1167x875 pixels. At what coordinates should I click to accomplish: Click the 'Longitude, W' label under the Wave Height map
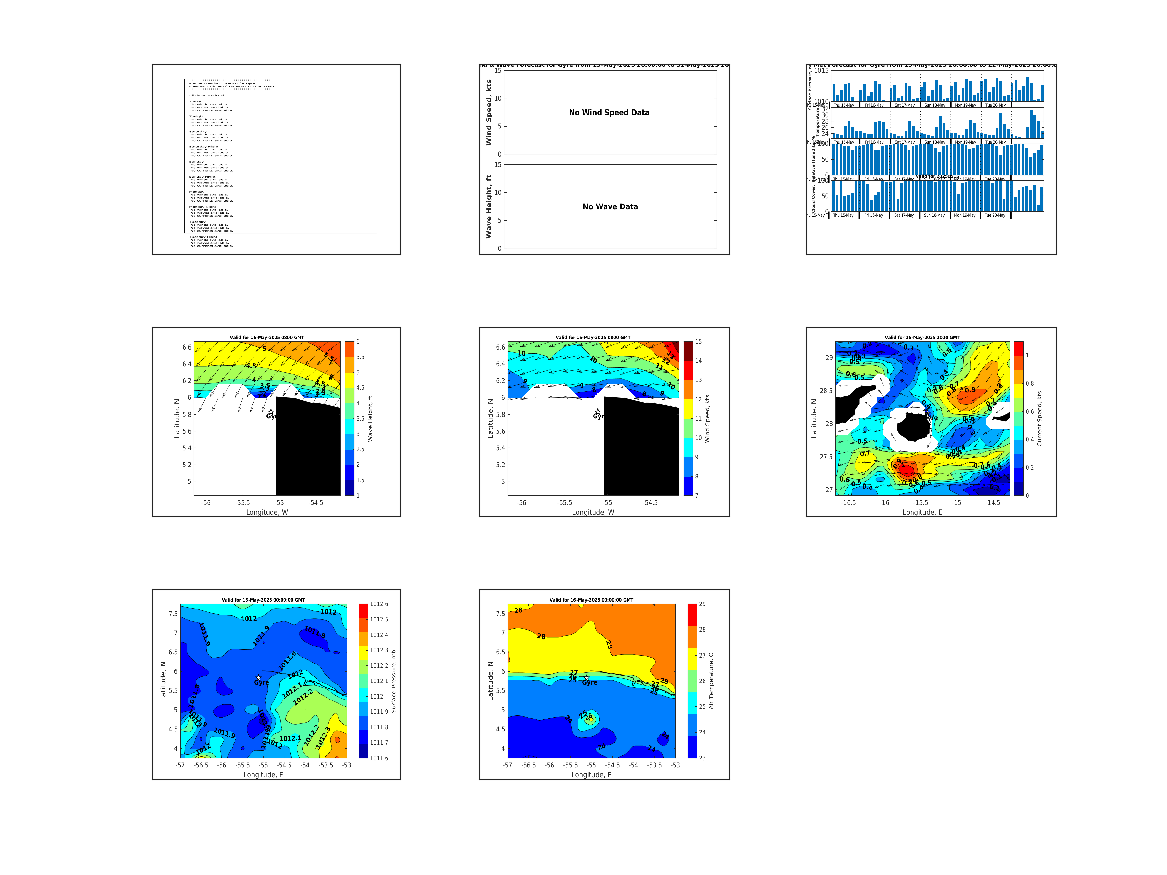pyautogui.click(x=267, y=512)
